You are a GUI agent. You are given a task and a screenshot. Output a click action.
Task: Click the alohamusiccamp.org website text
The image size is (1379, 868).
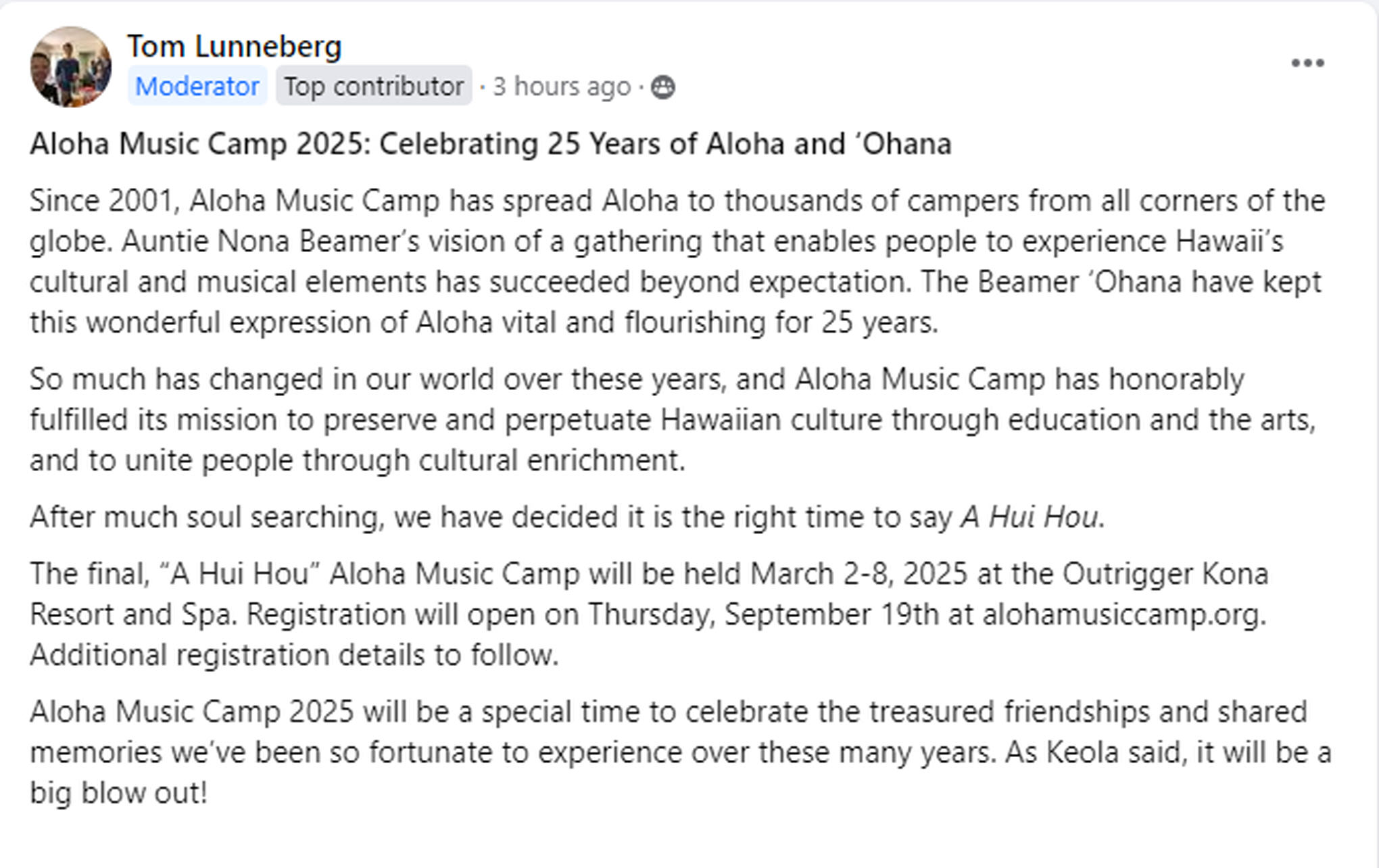[x=1122, y=614]
